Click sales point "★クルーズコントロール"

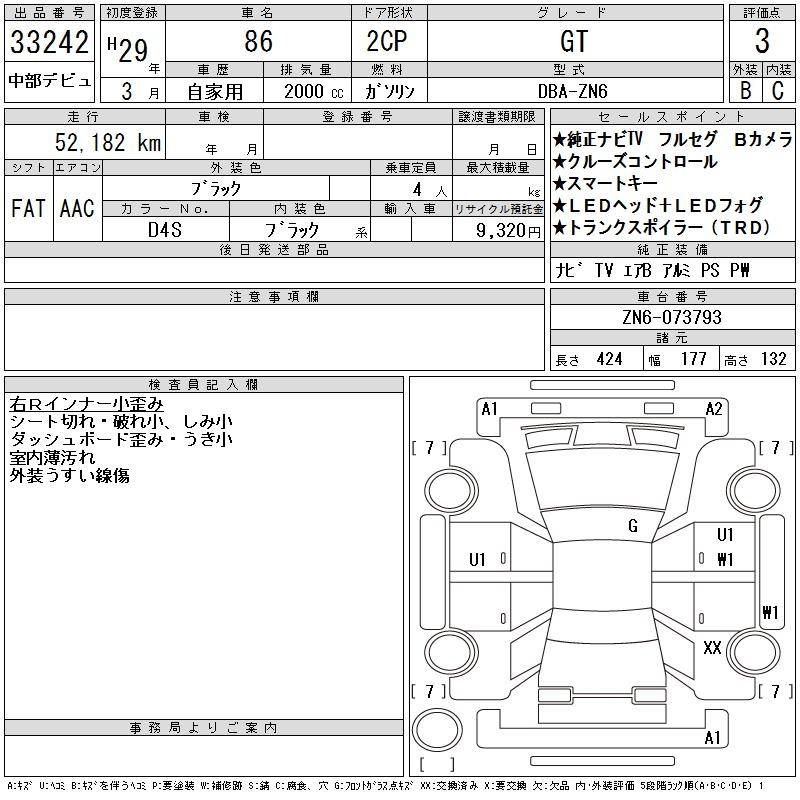tap(635, 162)
